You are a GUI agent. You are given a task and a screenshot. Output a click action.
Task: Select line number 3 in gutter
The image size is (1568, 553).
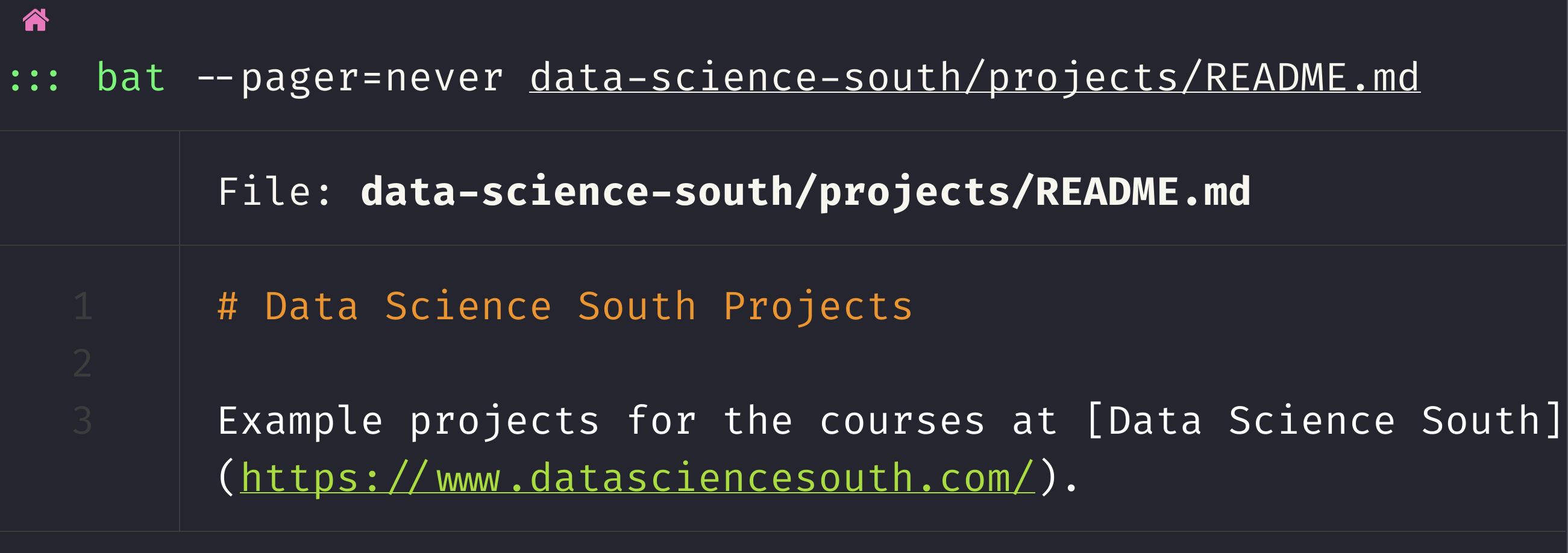[83, 420]
